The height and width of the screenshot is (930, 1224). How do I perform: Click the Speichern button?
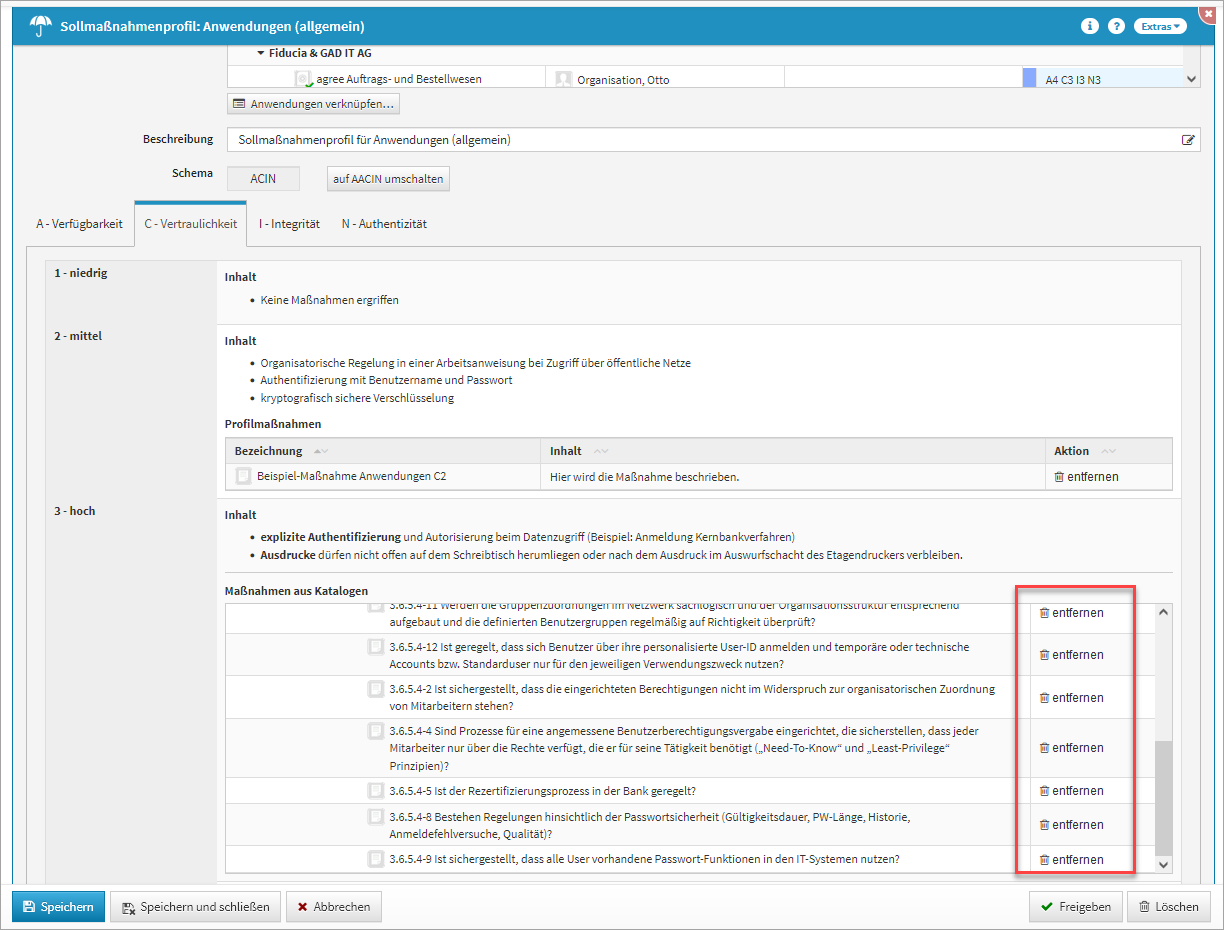coord(58,907)
